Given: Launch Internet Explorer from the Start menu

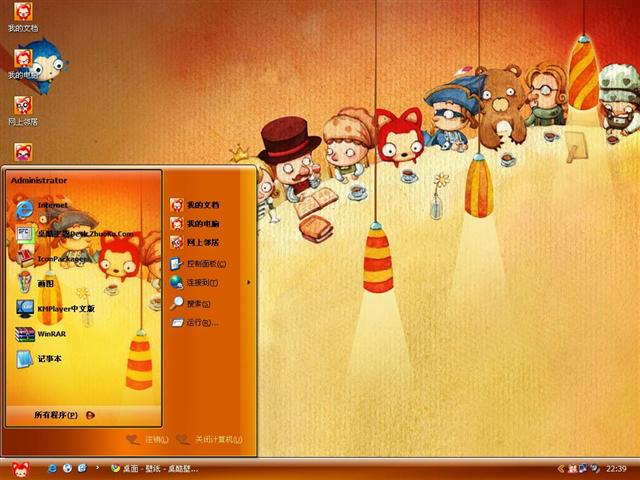Looking at the screenshot, I should (42, 209).
